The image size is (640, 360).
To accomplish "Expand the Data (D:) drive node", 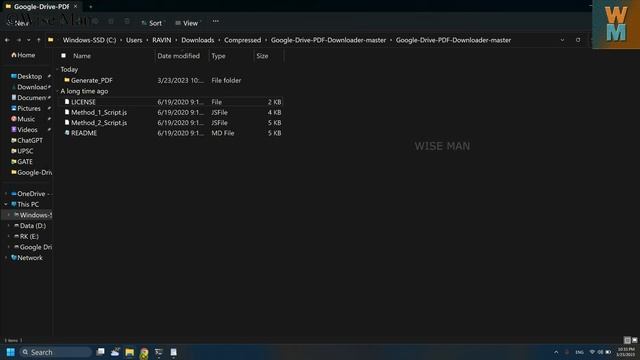I will [9, 226].
